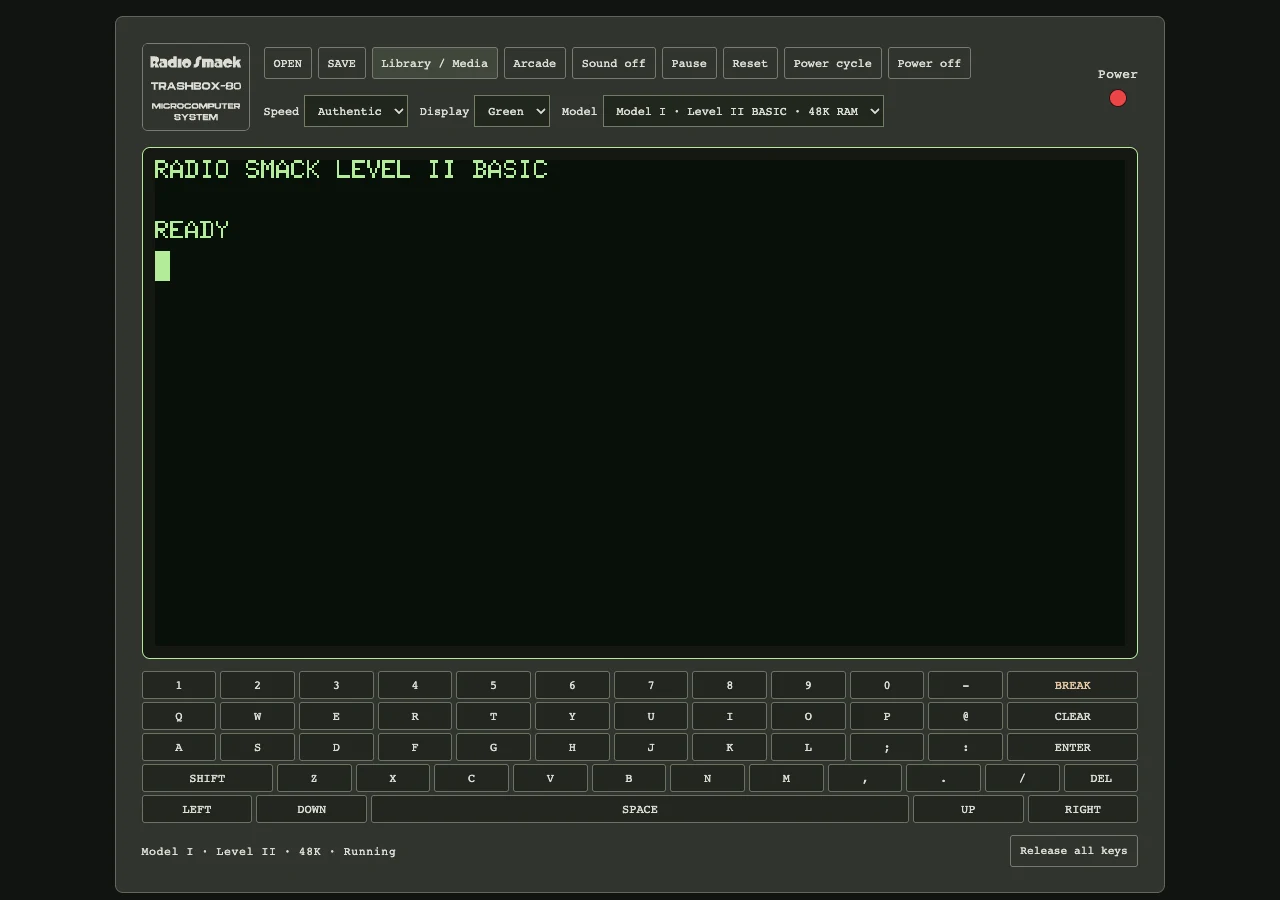
Task: Tap the R key
Action: point(415,716)
